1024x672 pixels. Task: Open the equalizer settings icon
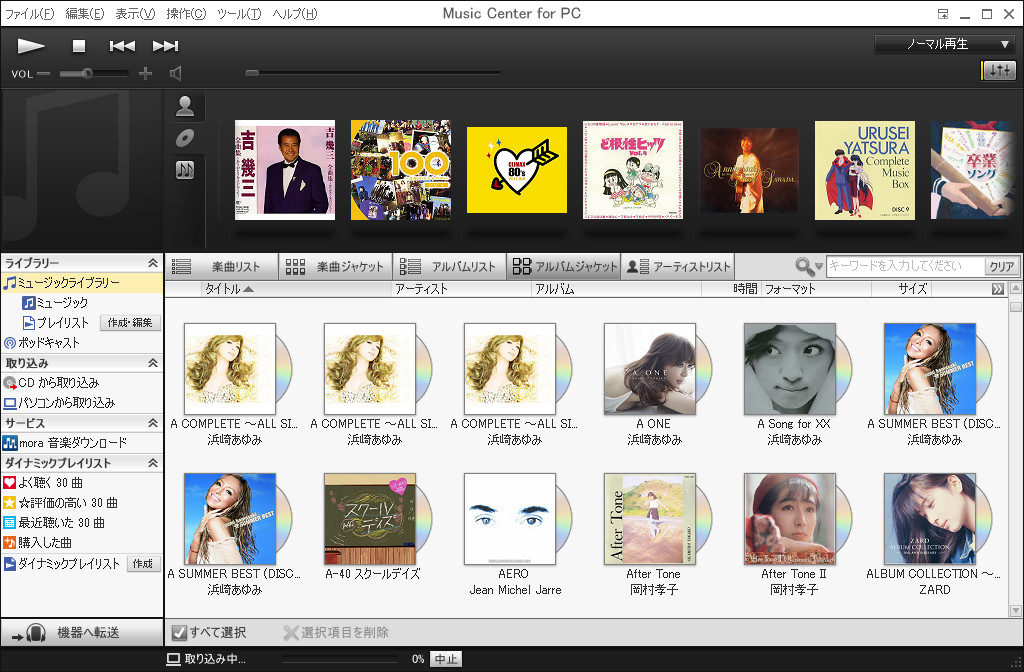coord(998,71)
